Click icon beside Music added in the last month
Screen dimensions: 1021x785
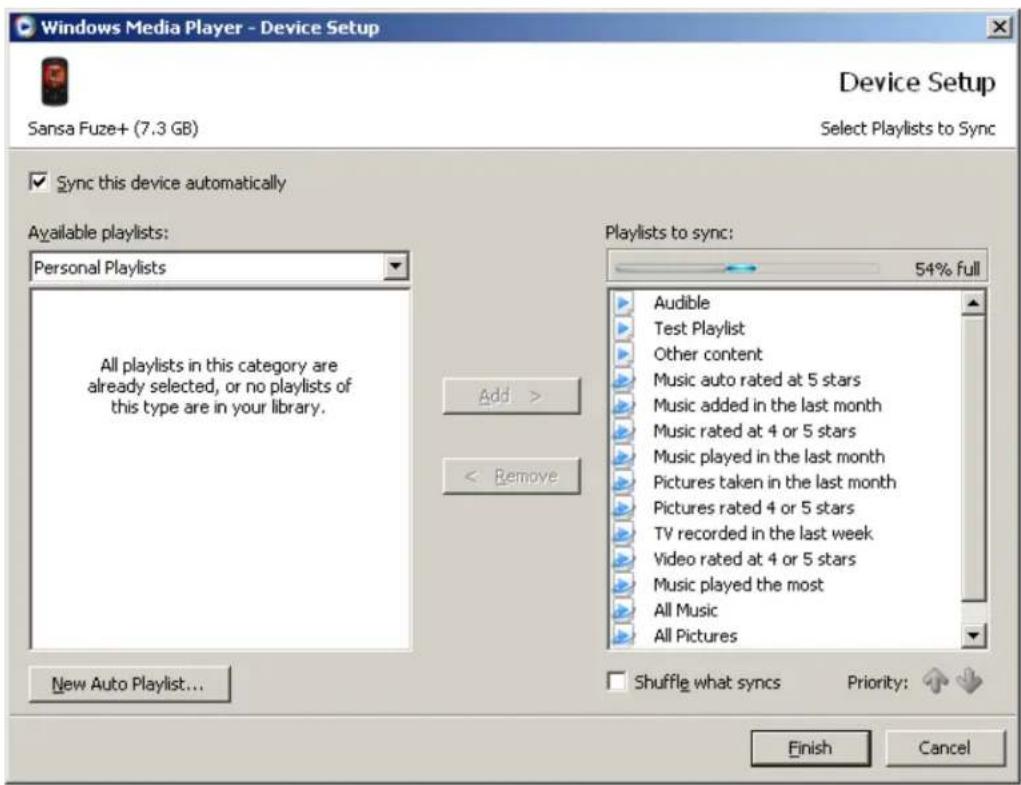[623, 406]
